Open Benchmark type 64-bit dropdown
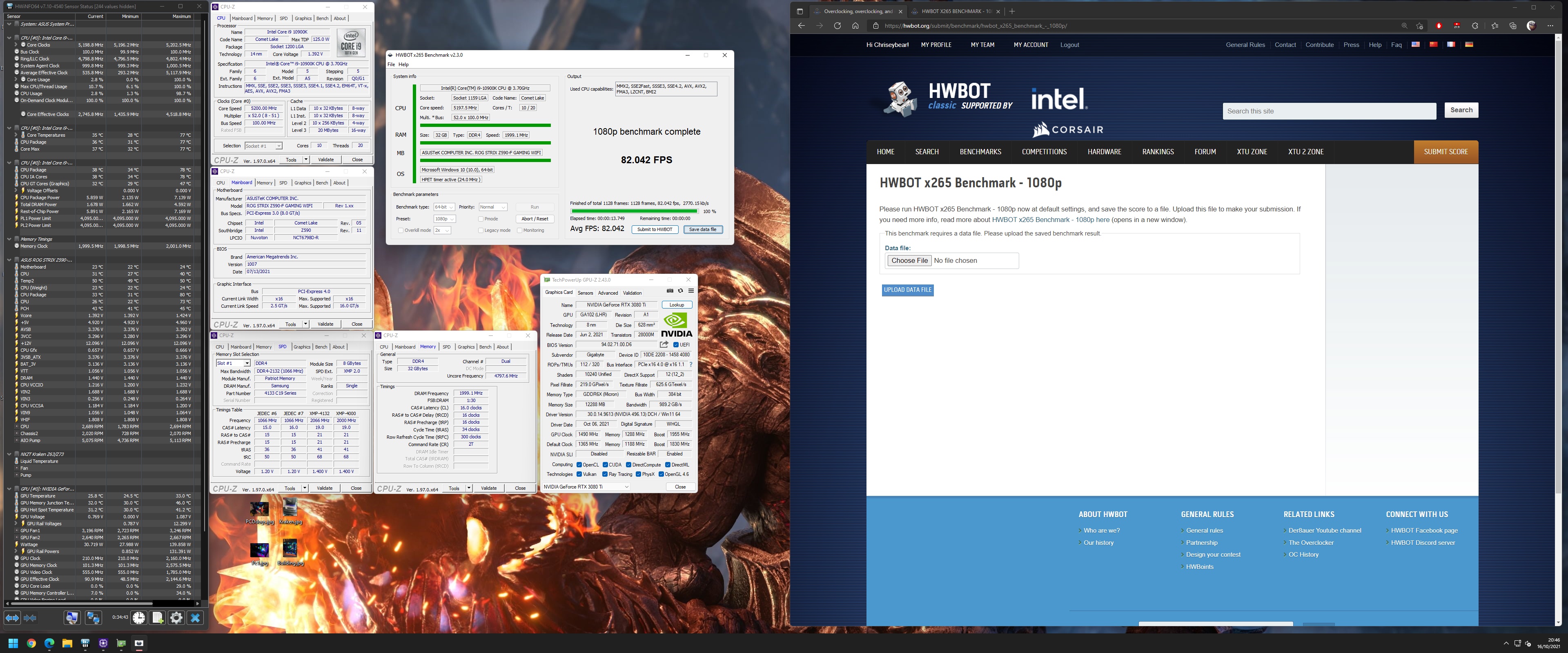Screen dimensions: 1568x653 (444, 207)
